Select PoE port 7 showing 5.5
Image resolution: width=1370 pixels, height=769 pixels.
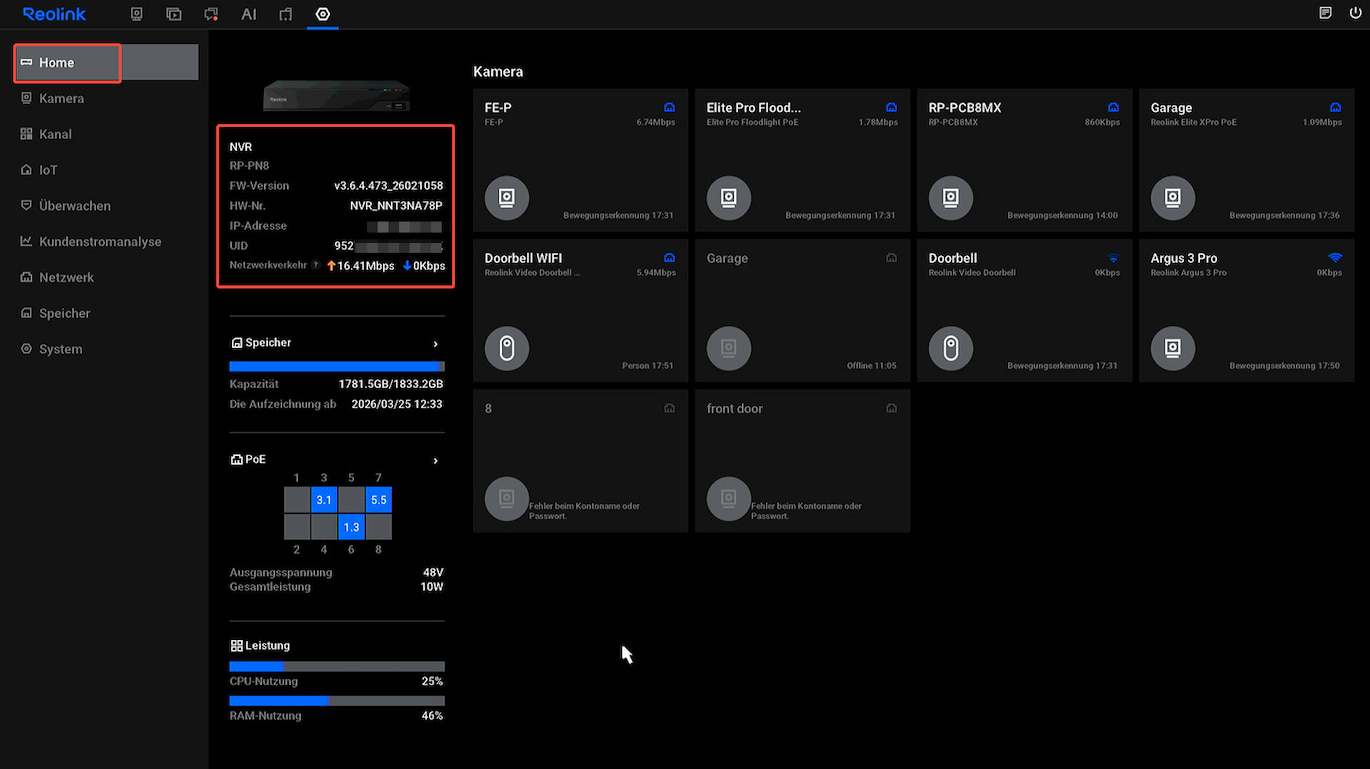pyautogui.click(x=378, y=499)
